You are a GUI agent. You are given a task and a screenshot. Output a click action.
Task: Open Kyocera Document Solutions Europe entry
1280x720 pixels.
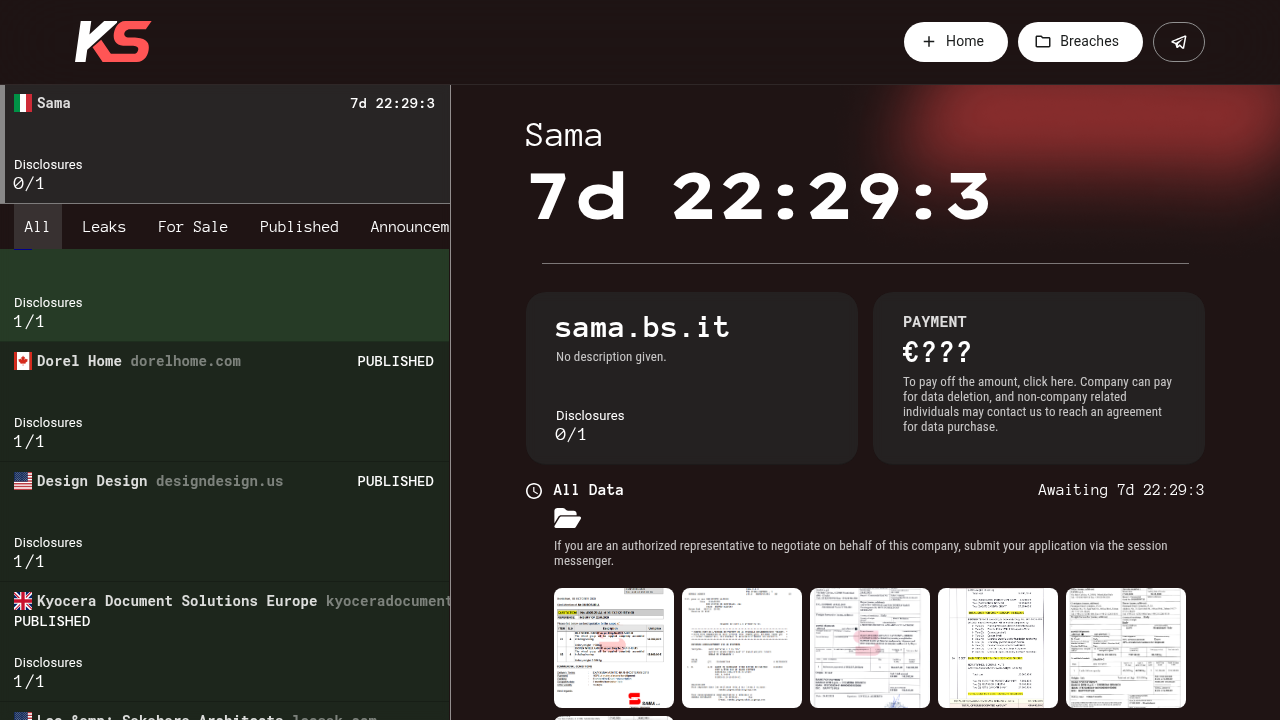point(225,641)
